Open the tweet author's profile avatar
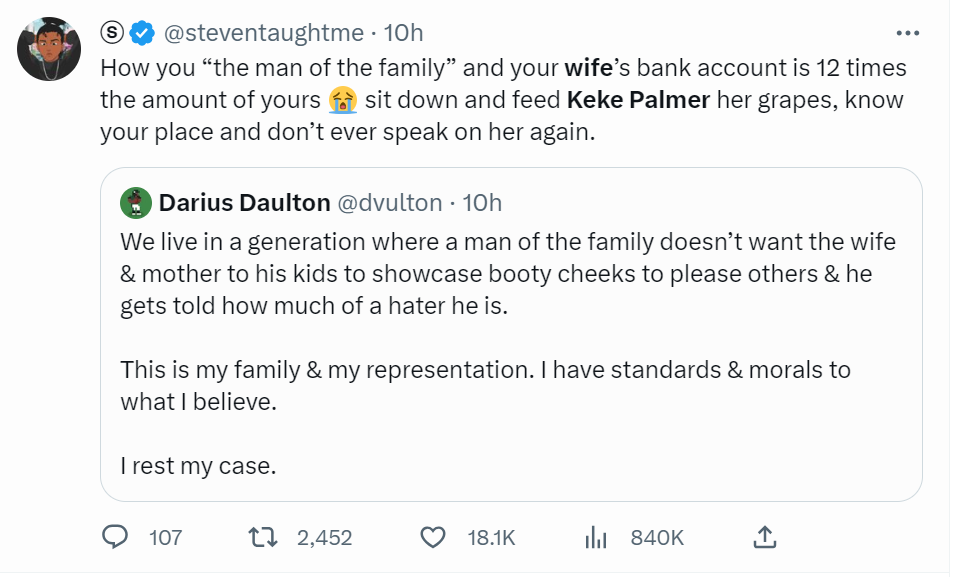The image size is (953, 577). coord(49,49)
